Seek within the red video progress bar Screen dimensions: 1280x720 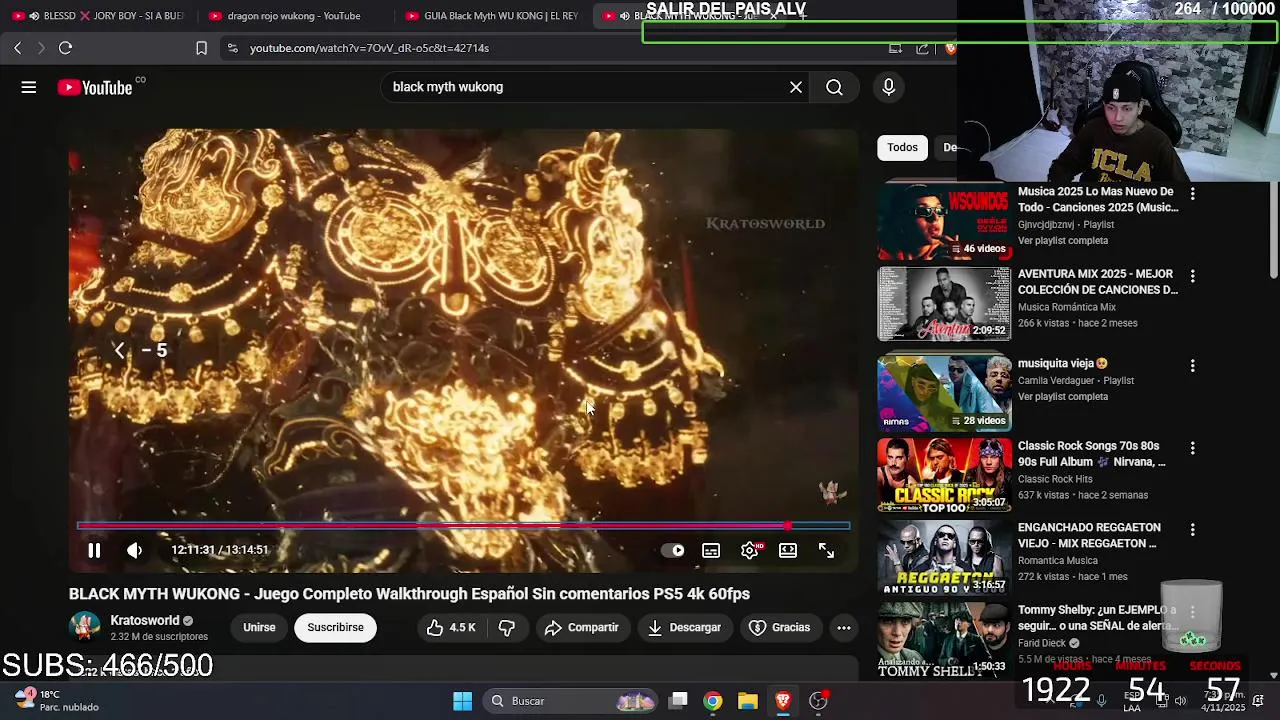point(463,525)
